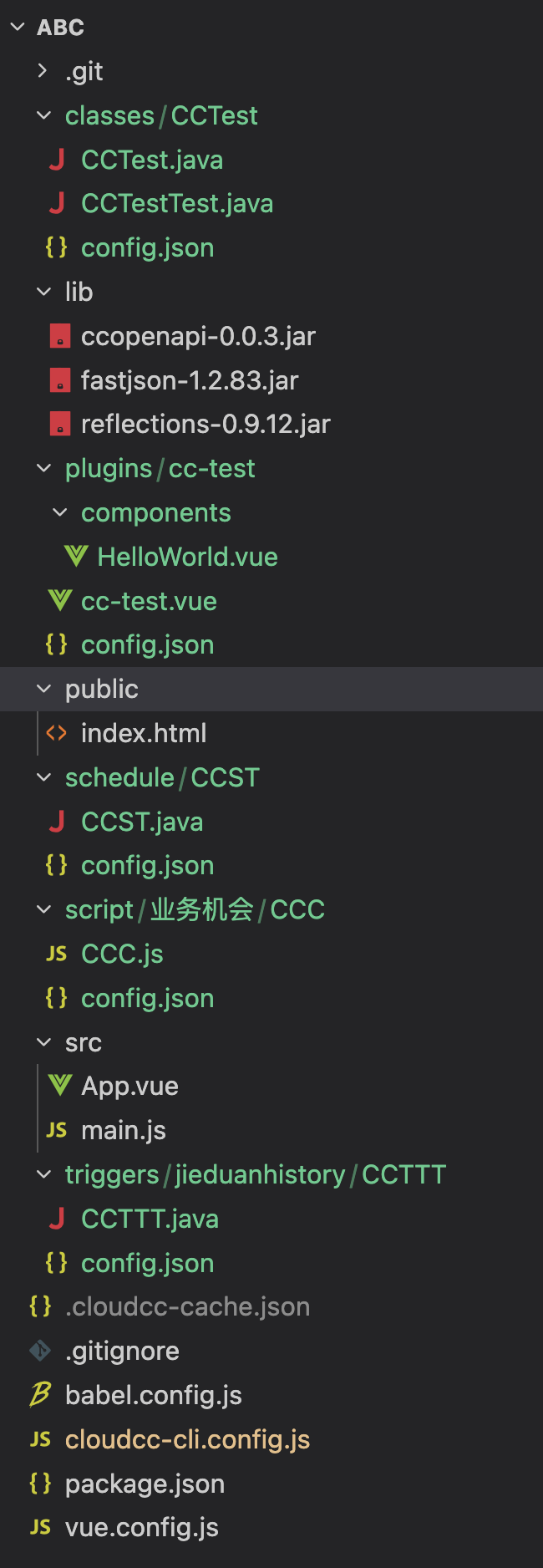The height and width of the screenshot is (1568, 543).
Task: Click the git icon beside .gitignore
Action: pyautogui.click(x=40, y=1351)
